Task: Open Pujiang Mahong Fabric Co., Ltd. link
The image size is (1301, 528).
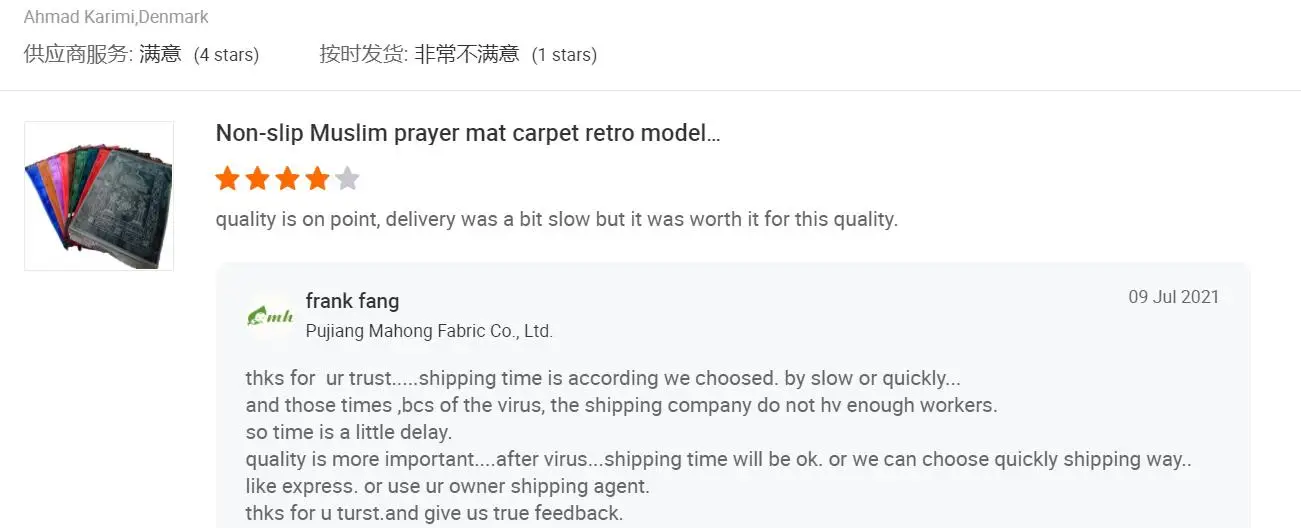Action: pos(429,331)
